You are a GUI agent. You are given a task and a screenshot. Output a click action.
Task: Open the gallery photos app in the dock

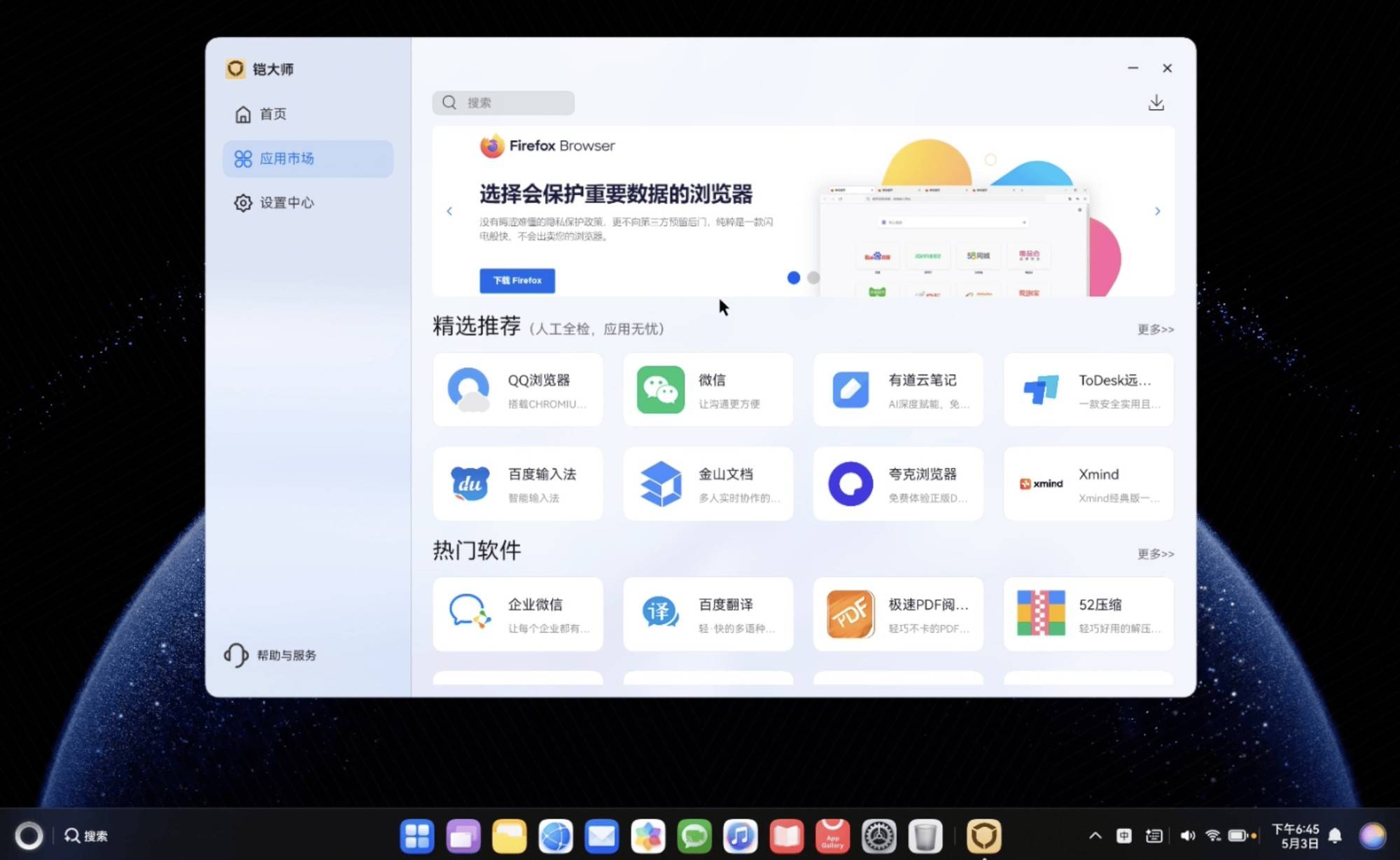648,835
